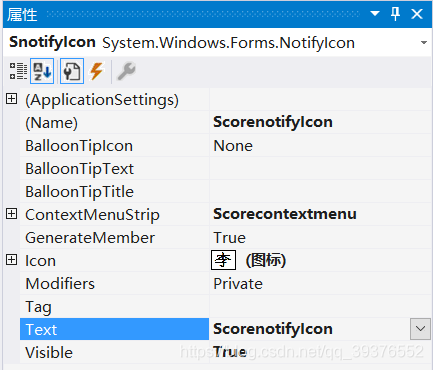Click the (ApplicationSettings) label
Image resolution: width=433 pixels, height=370 pixels.
coord(102,100)
